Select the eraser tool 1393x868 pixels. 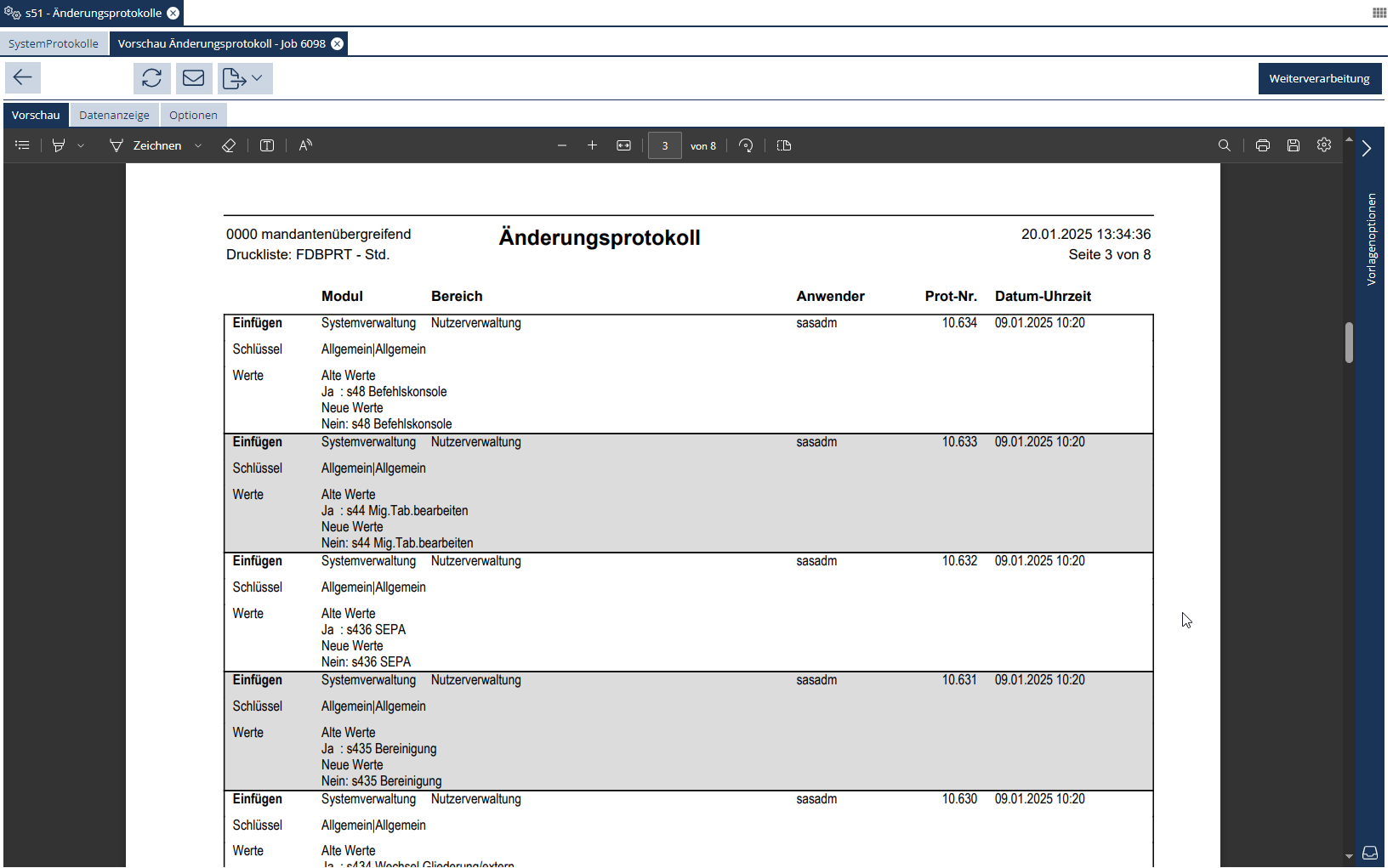[229, 145]
